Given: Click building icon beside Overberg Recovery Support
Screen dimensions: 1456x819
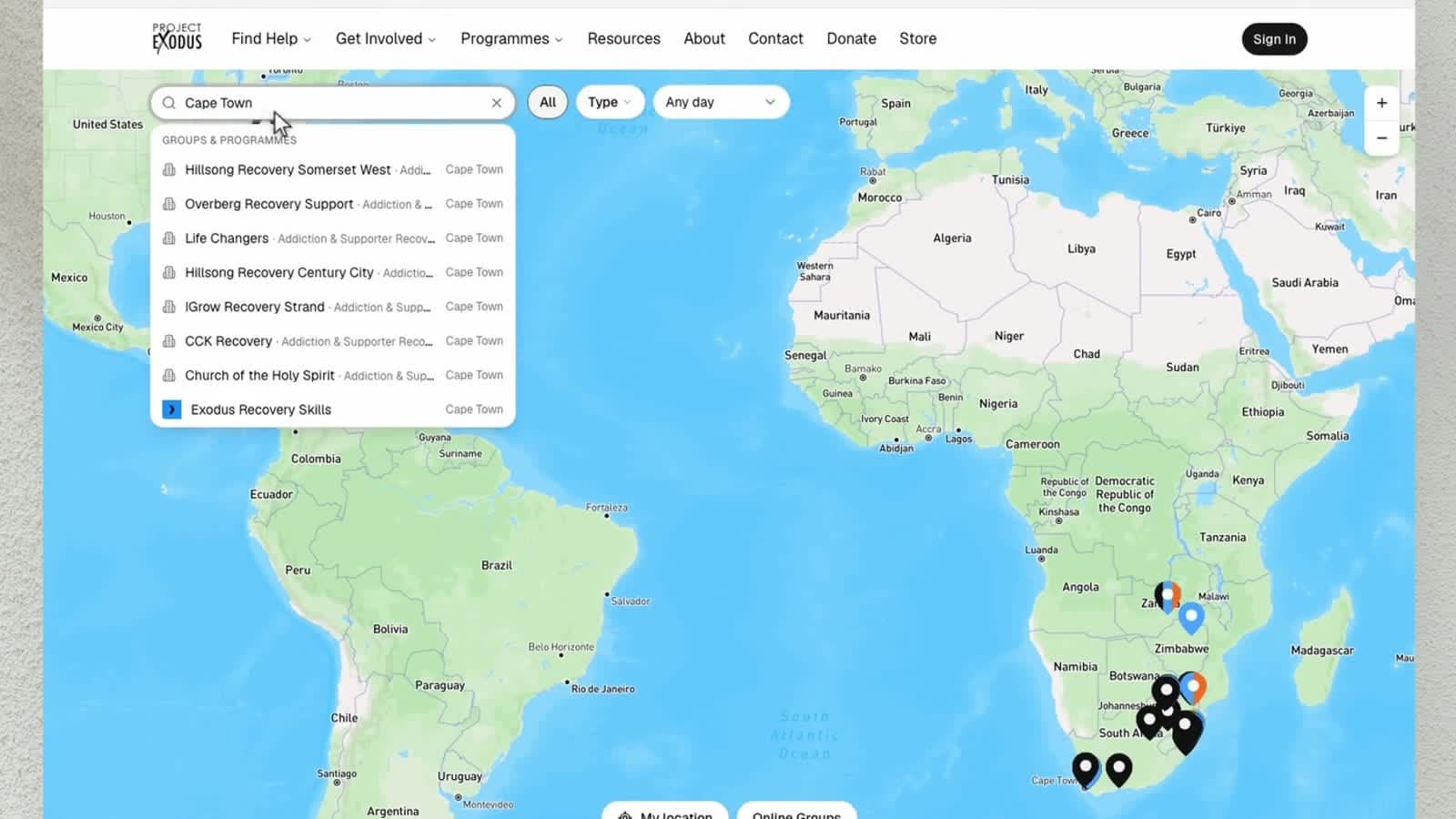Looking at the screenshot, I should 168,204.
